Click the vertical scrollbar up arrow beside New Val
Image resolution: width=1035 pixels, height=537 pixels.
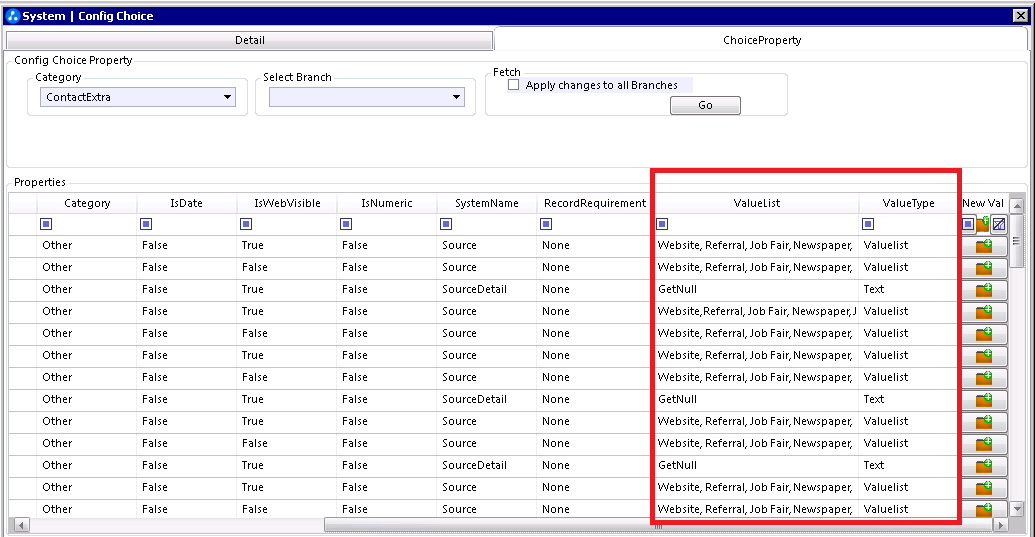point(1017,206)
